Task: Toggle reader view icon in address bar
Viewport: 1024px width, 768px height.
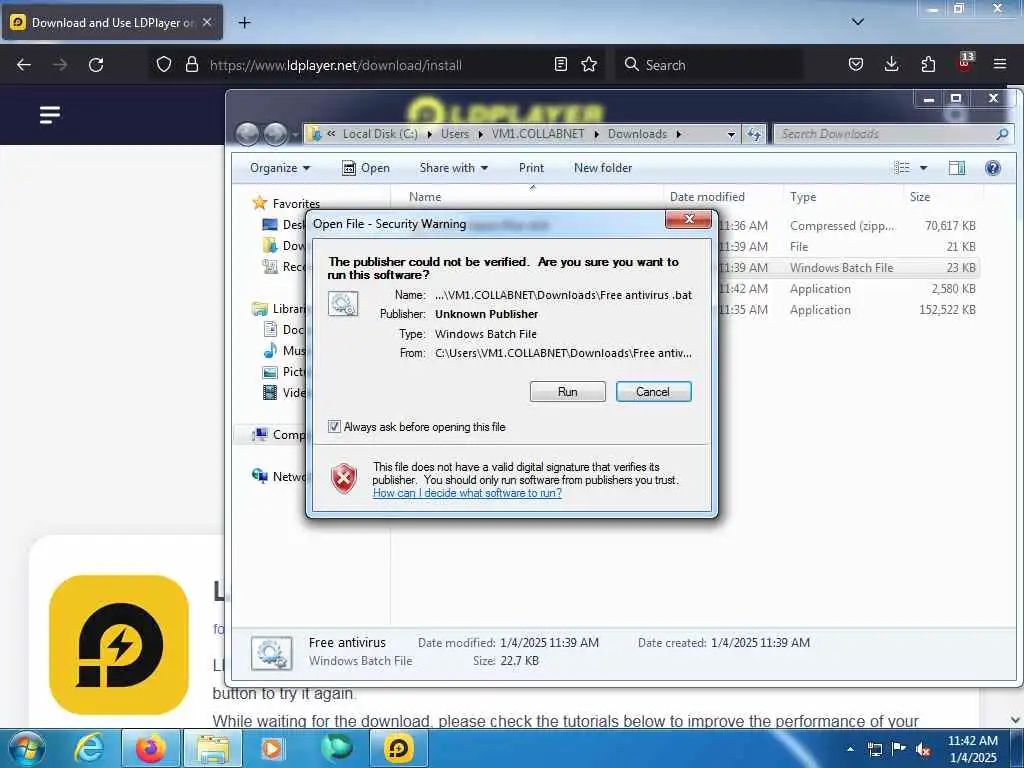Action: [x=560, y=64]
